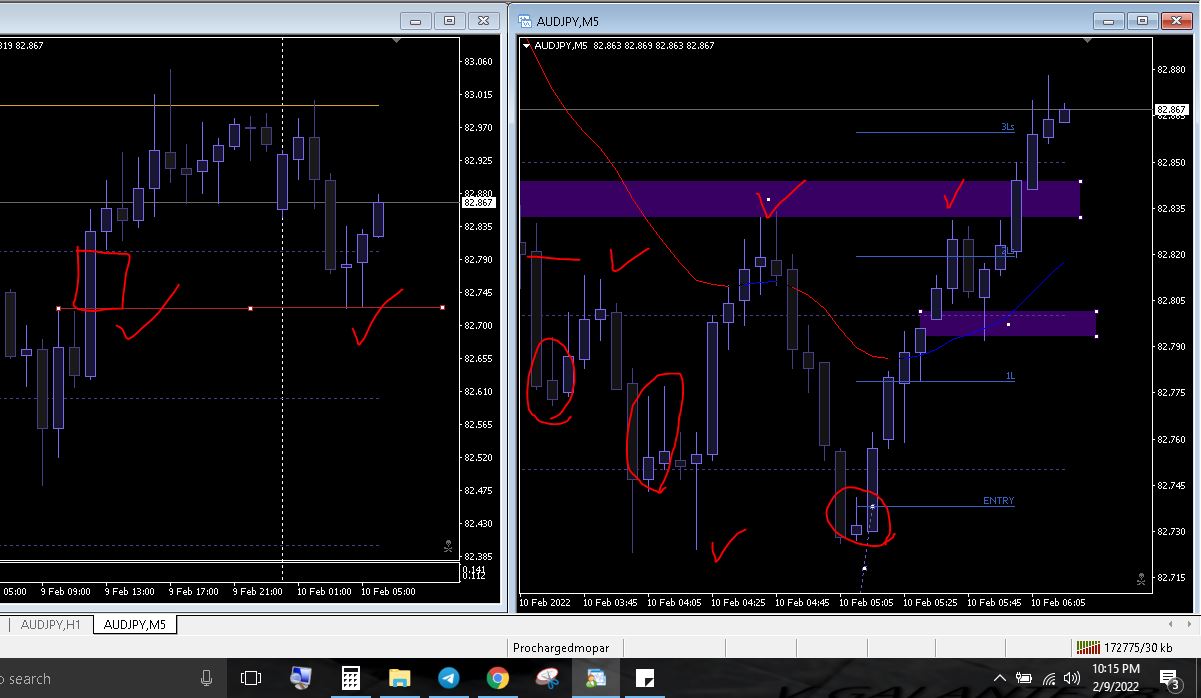Viewport: 1201px width, 698px height.
Task: Click the 3Ls level label
Action: tap(1007, 127)
